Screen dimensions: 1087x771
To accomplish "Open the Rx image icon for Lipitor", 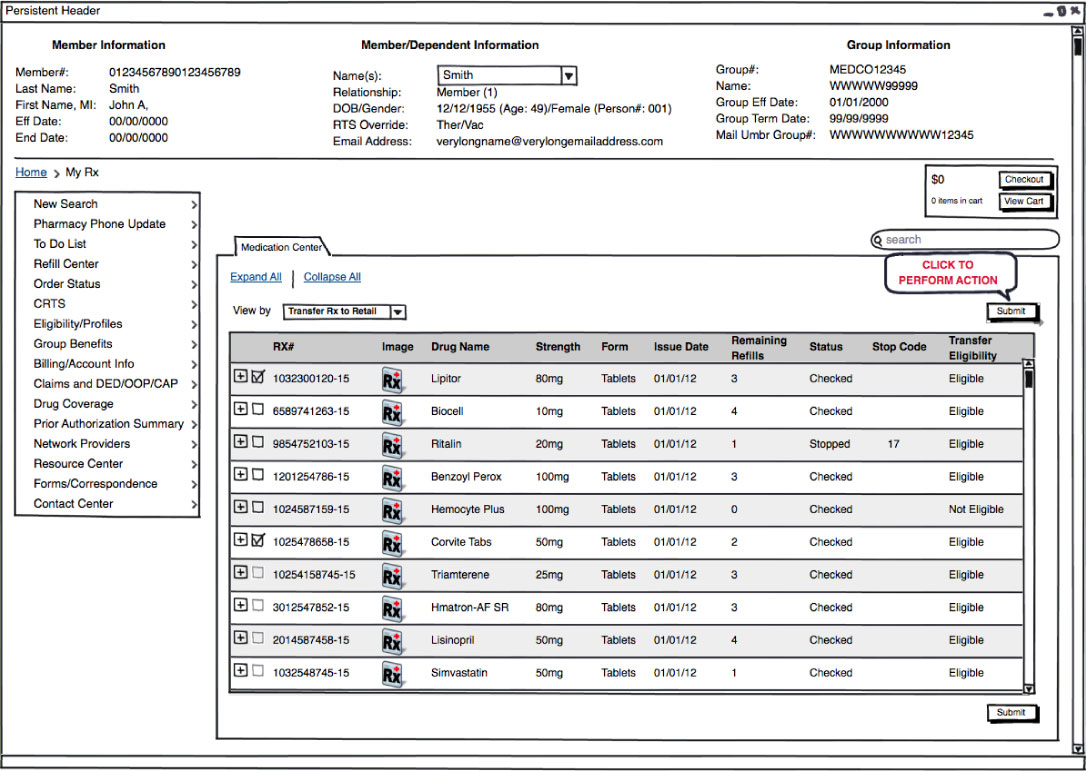I will (x=392, y=380).
